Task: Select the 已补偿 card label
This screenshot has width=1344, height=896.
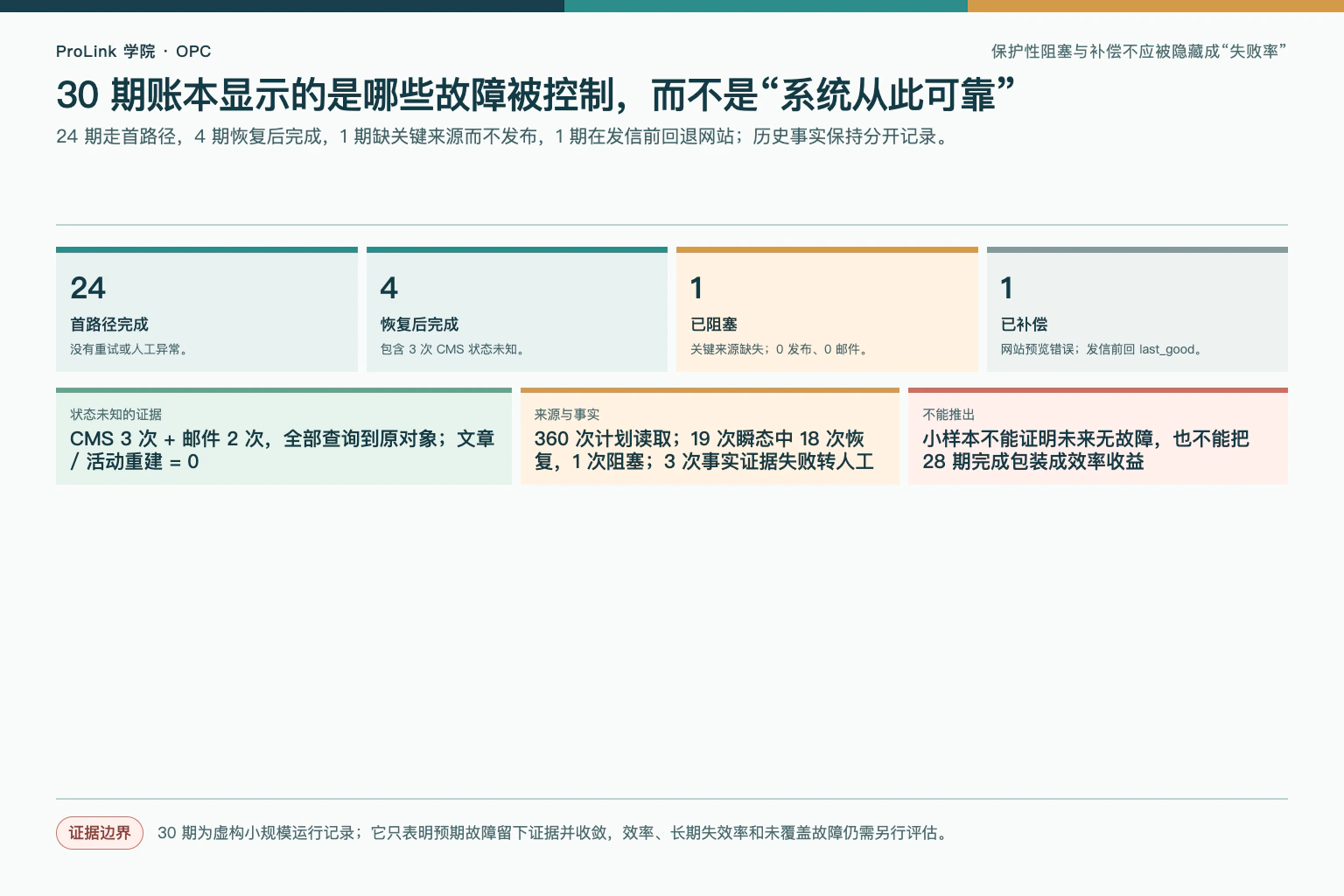Action: point(1024,325)
